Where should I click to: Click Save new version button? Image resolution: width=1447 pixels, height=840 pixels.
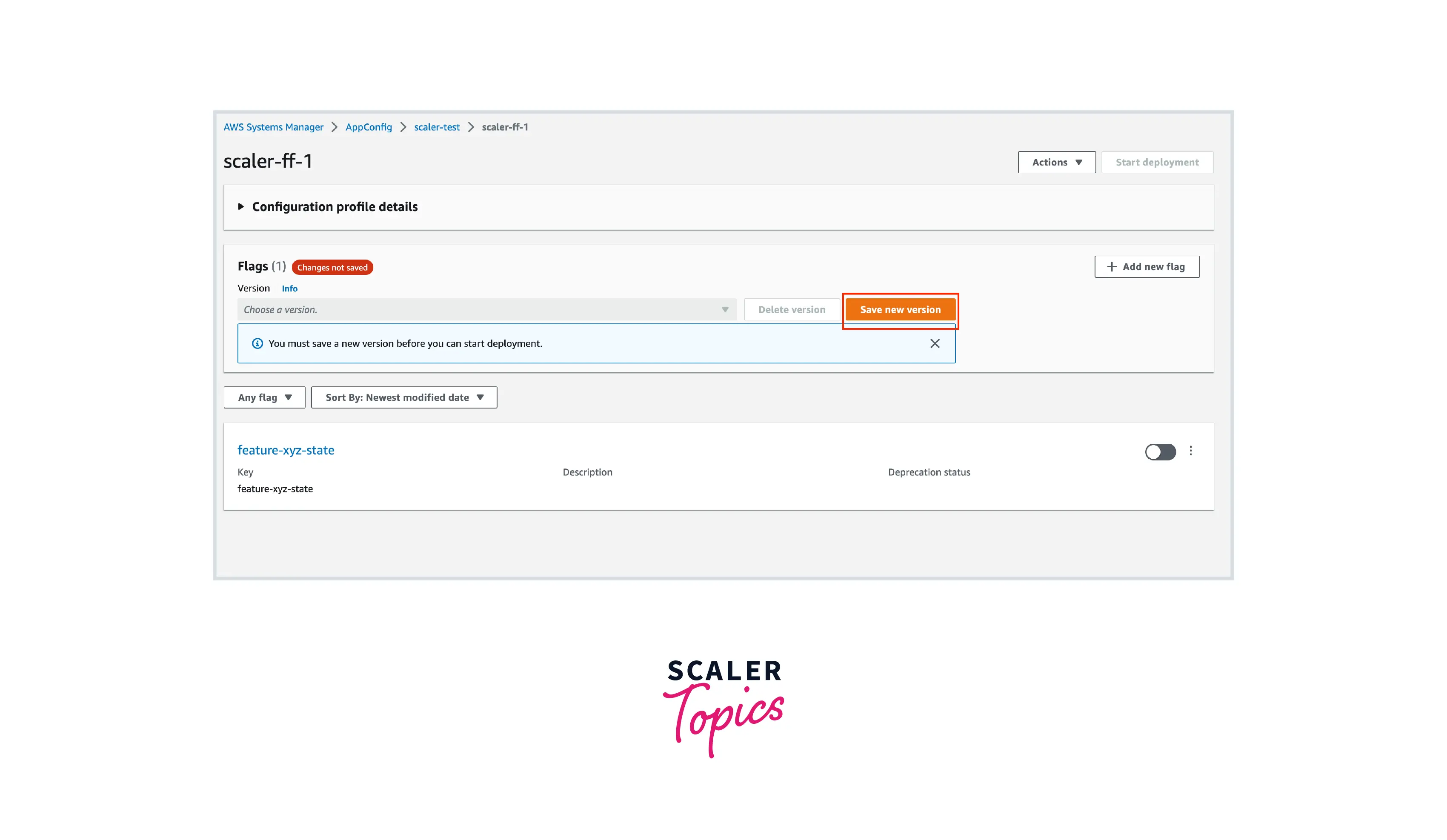(x=901, y=309)
